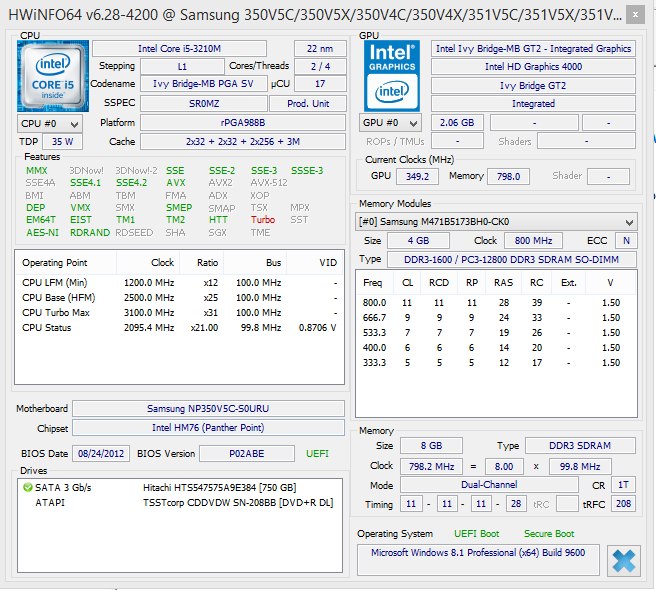656x590 pixels.
Task: Click the 2.06 GB GPU memory field
Action: pos(457,123)
